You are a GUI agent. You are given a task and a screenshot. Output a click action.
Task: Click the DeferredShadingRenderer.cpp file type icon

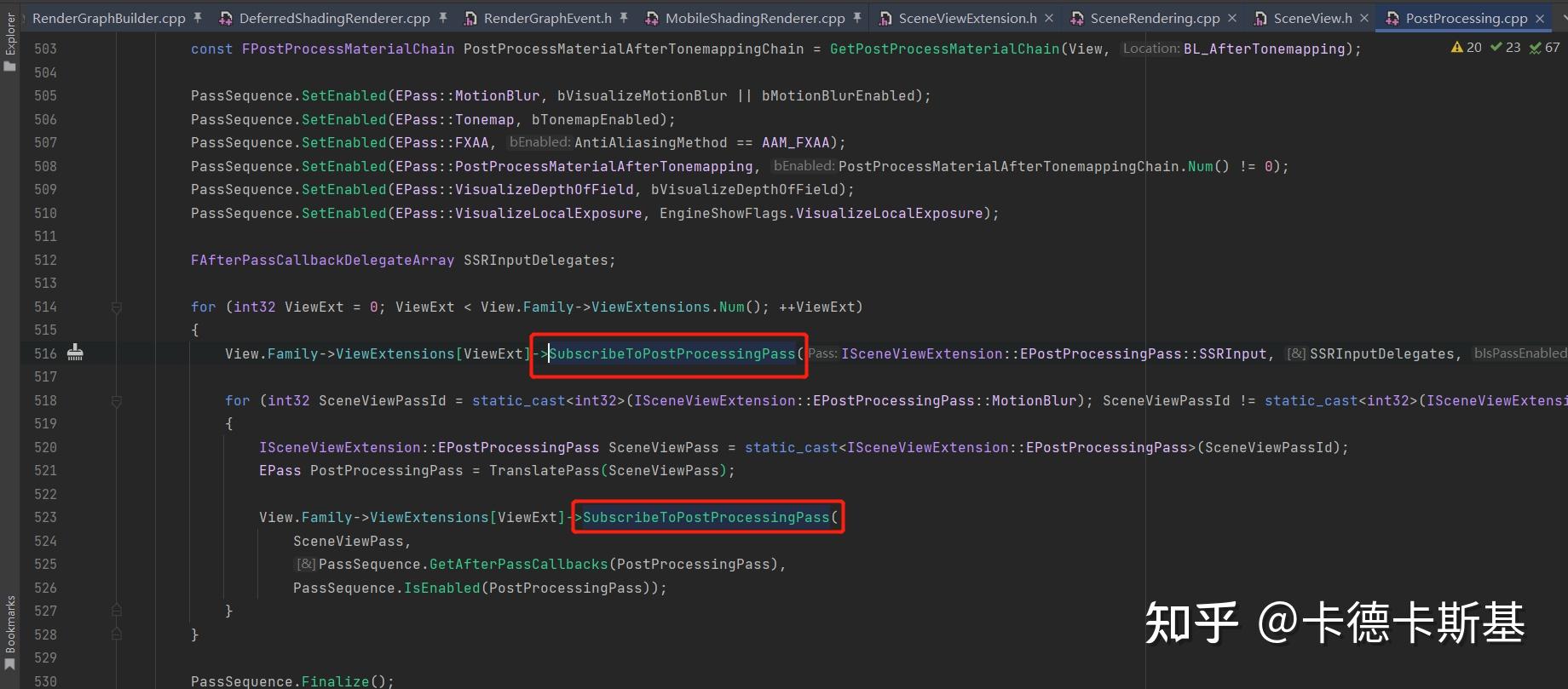(x=226, y=18)
